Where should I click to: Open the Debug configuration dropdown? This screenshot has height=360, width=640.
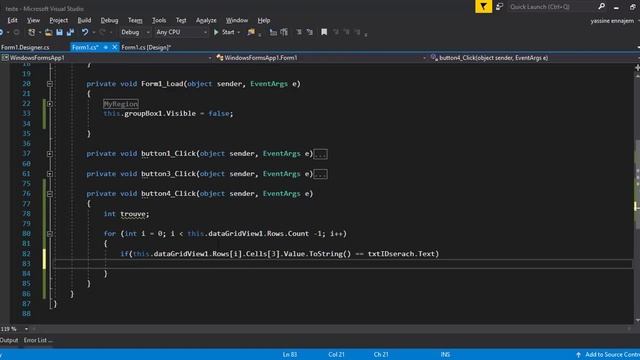point(135,32)
